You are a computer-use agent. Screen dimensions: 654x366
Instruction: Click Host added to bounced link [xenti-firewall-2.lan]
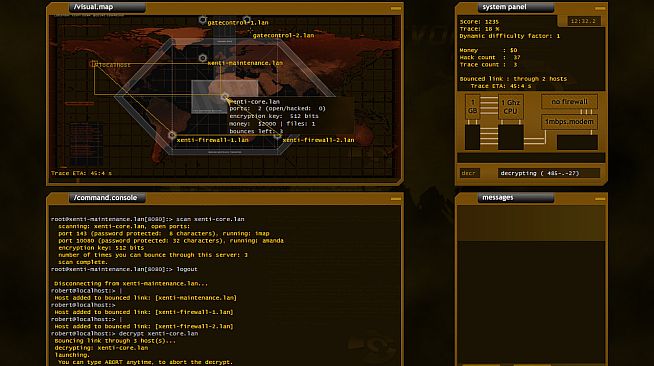pos(144,326)
